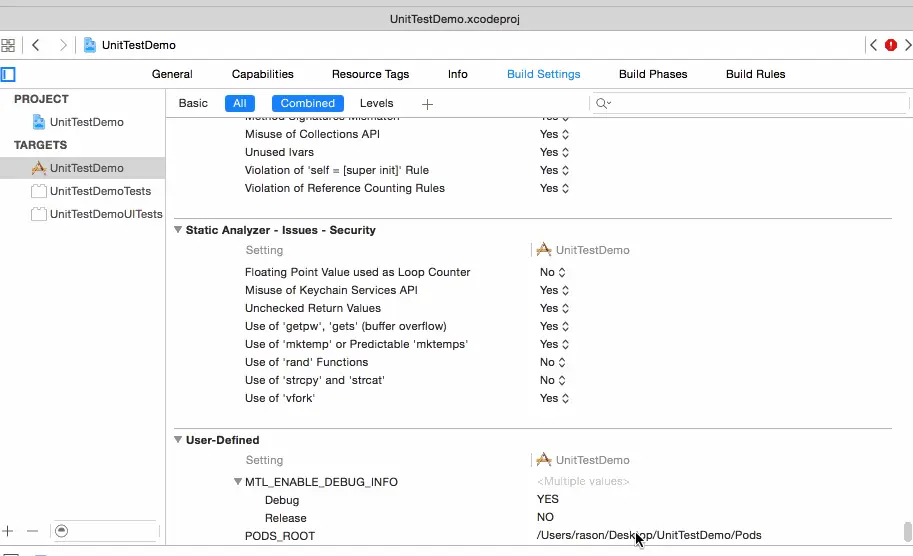Viewport: 913px width, 556px height.
Task: Click the UnitTestDemoTests bundle icon
Action: point(38,191)
